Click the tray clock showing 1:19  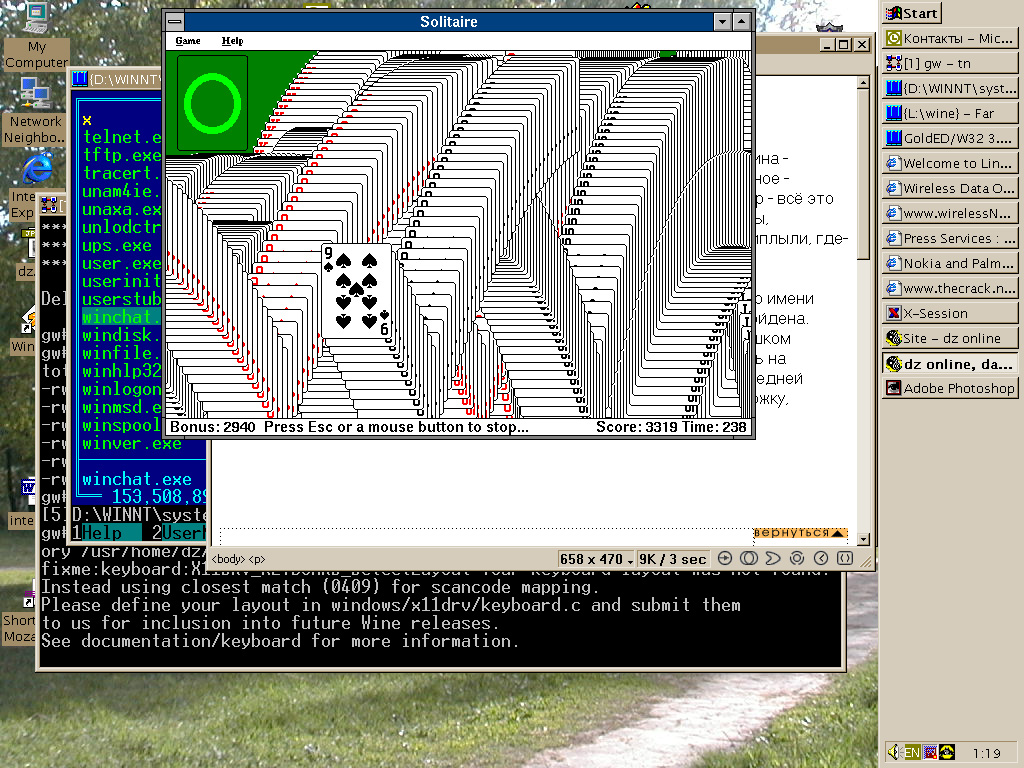coord(986,754)
